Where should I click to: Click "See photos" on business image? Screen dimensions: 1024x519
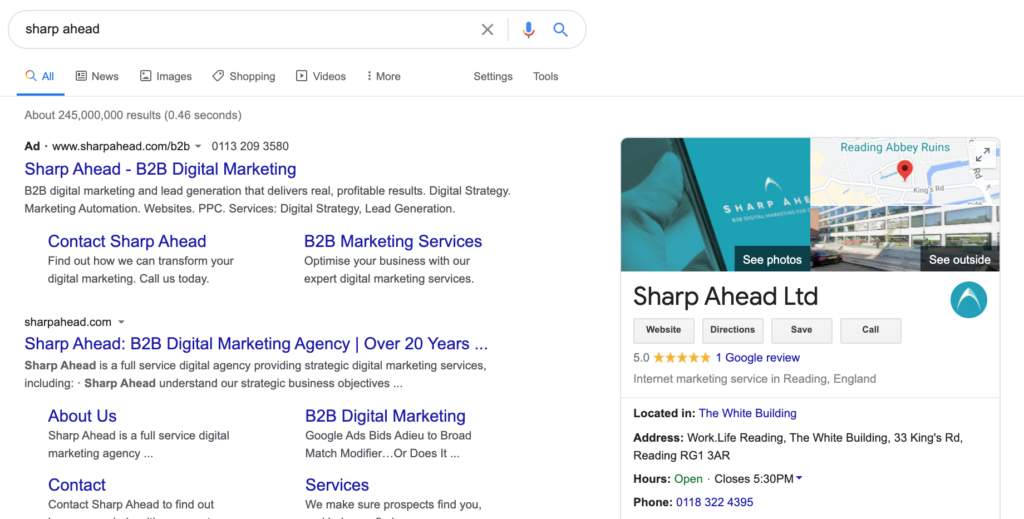[772, 259]
